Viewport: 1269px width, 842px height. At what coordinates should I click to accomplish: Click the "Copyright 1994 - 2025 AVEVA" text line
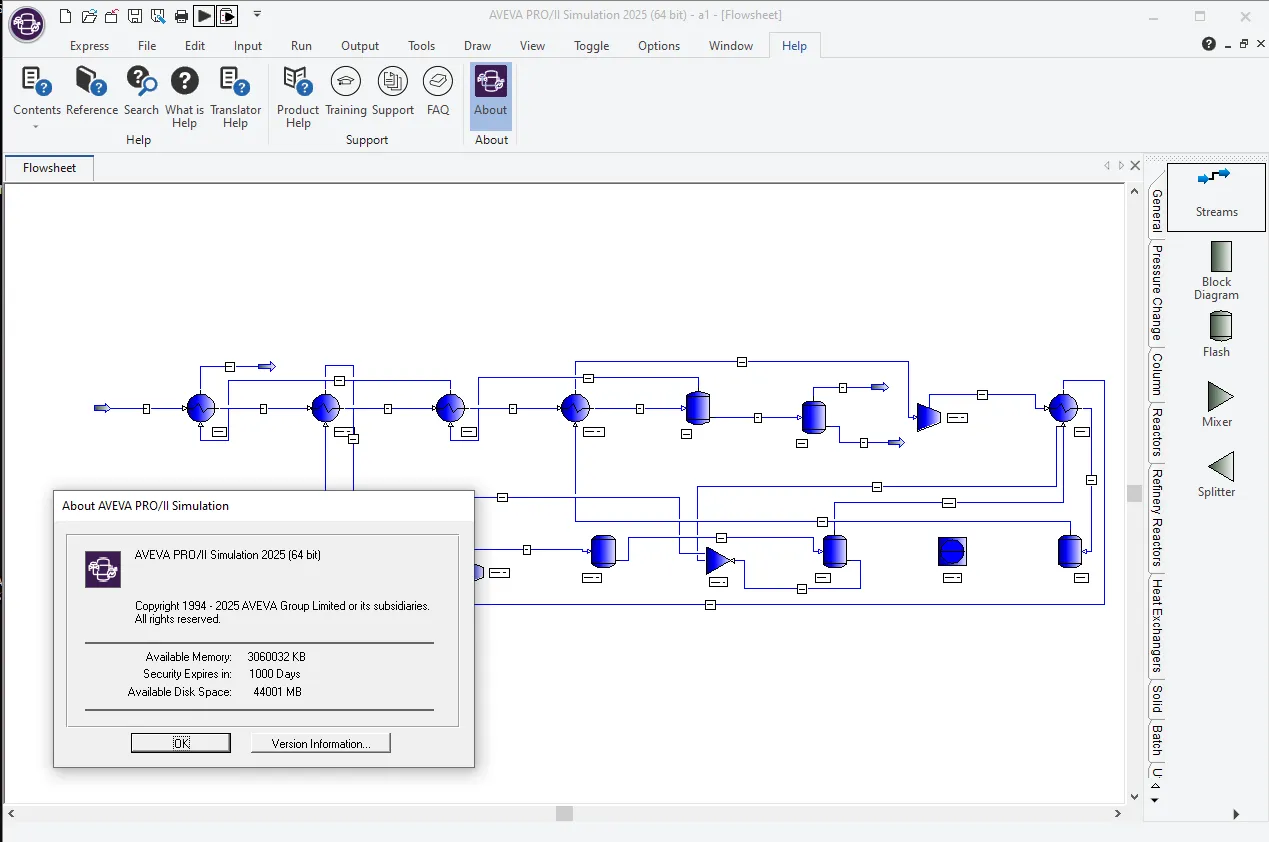283,606
